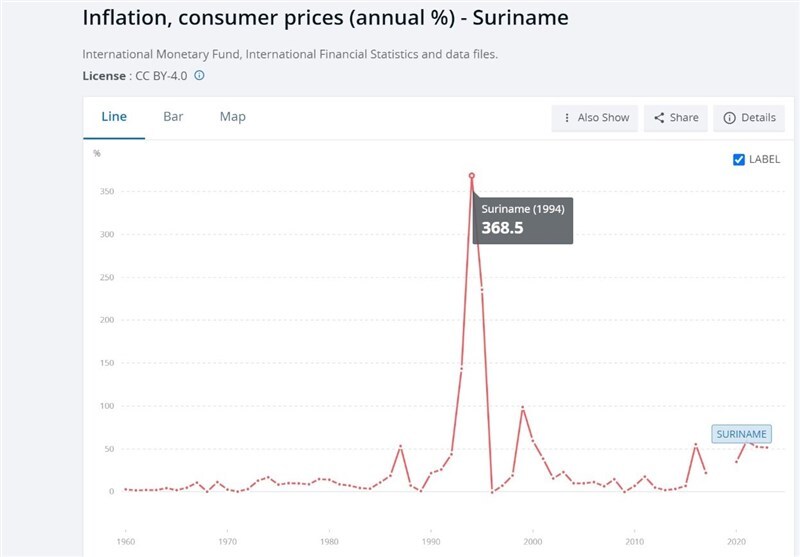
Task: Select the Line chart tab
Action: pos(114,117)
